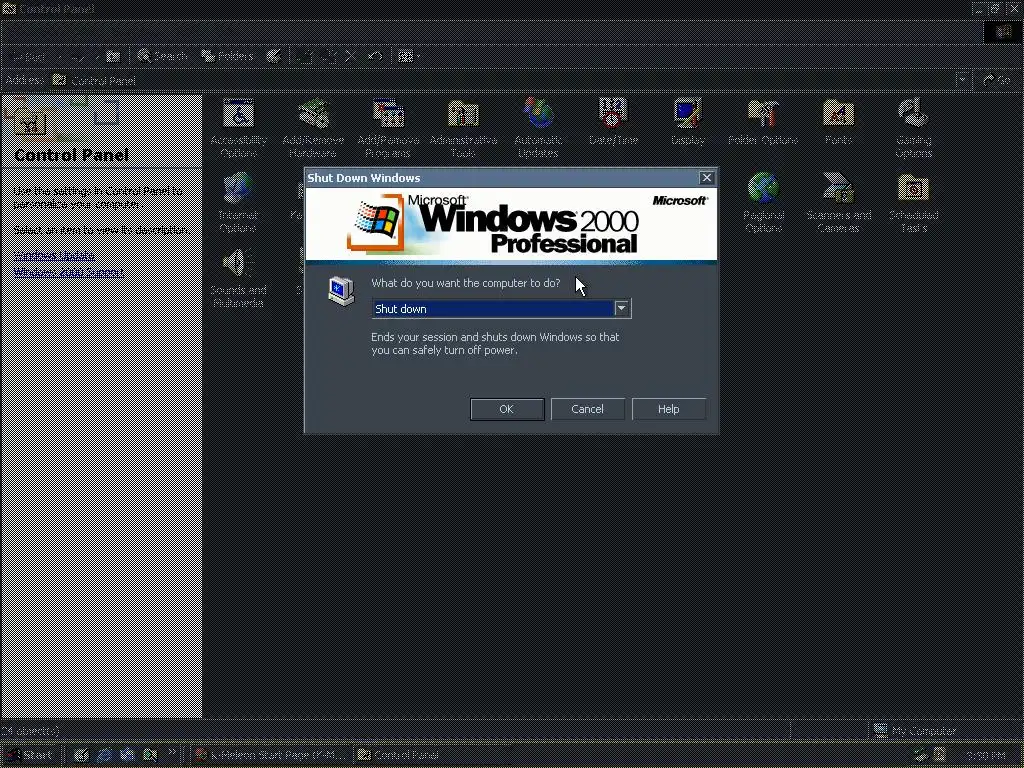Viewport: 1024px width, 768px height.
Task: Open the shutdown action dropdown arrow
Action: pyautogui.click(x=622, y=308)
